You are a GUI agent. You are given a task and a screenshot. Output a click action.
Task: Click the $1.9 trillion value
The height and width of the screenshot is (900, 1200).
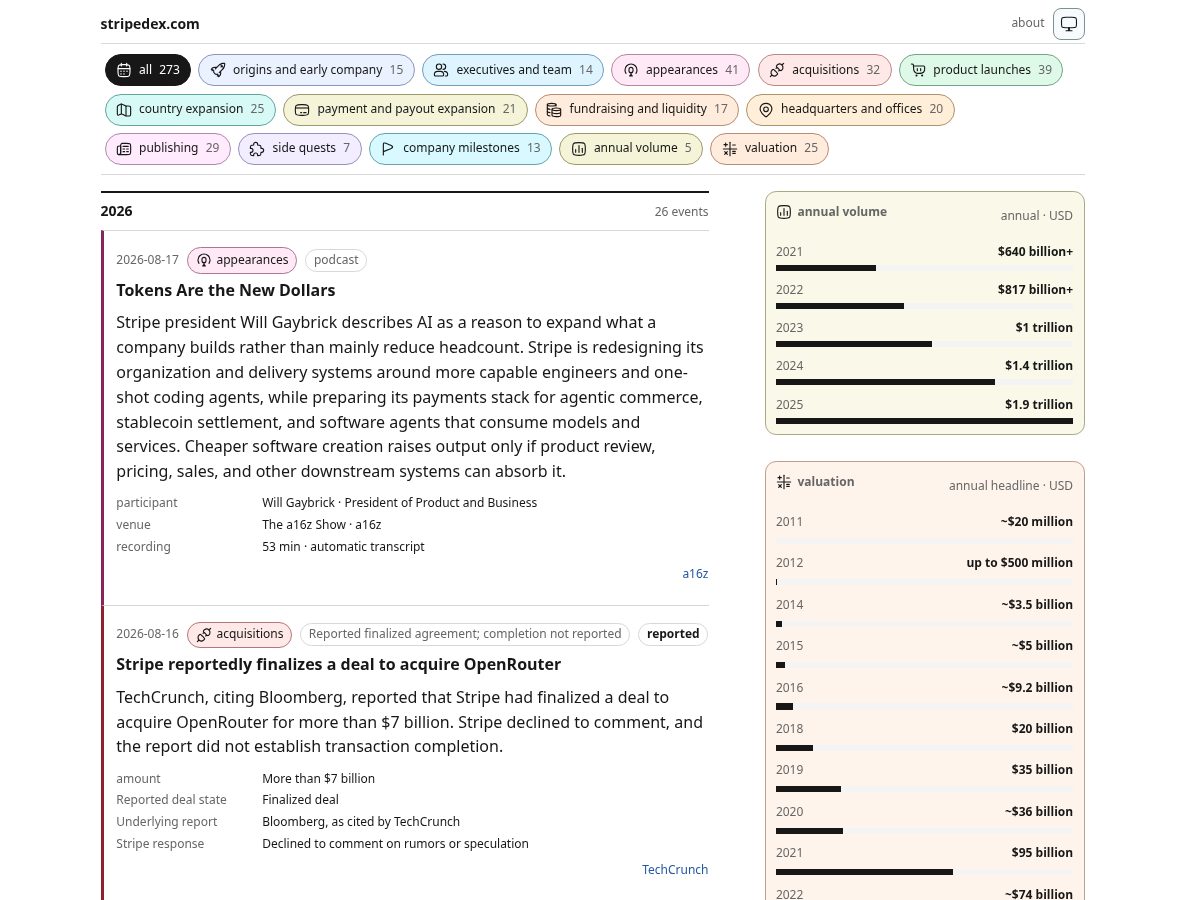[x=1039, y=405]
